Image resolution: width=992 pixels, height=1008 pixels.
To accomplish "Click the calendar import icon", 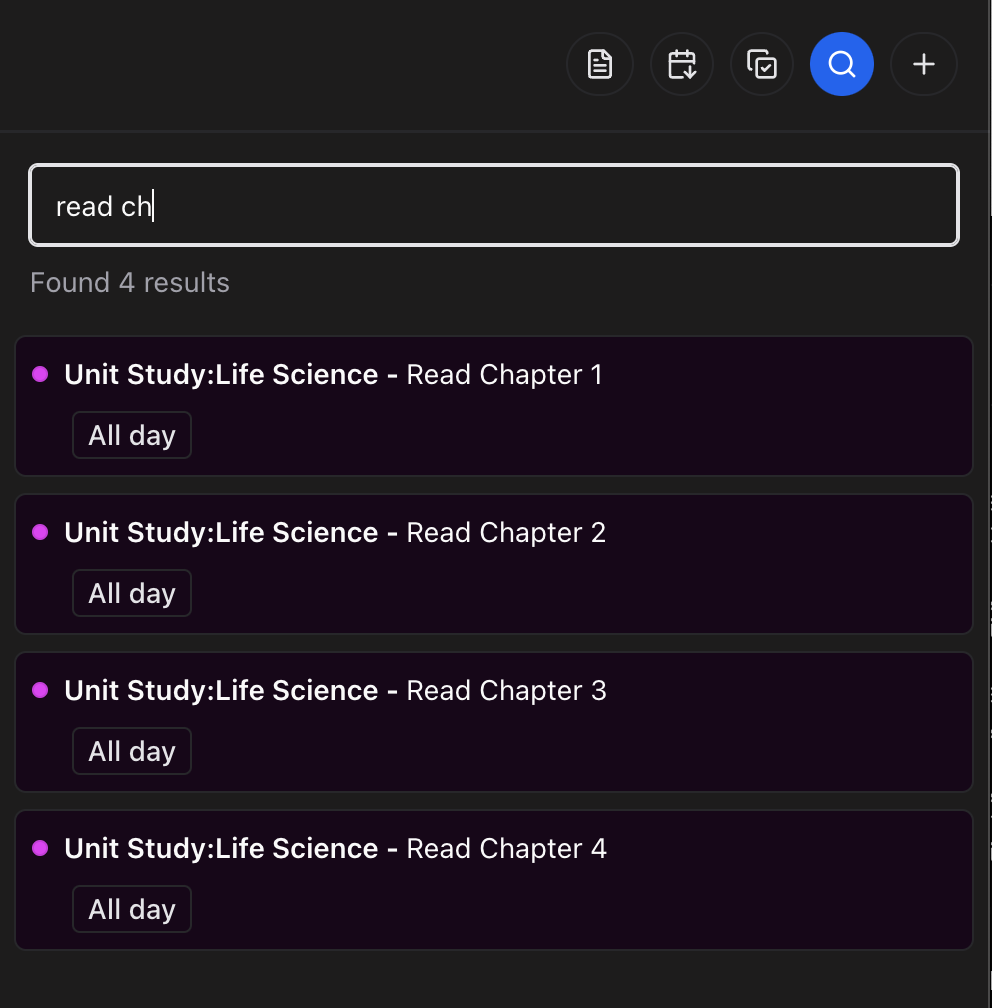I will tap(681, 65).
